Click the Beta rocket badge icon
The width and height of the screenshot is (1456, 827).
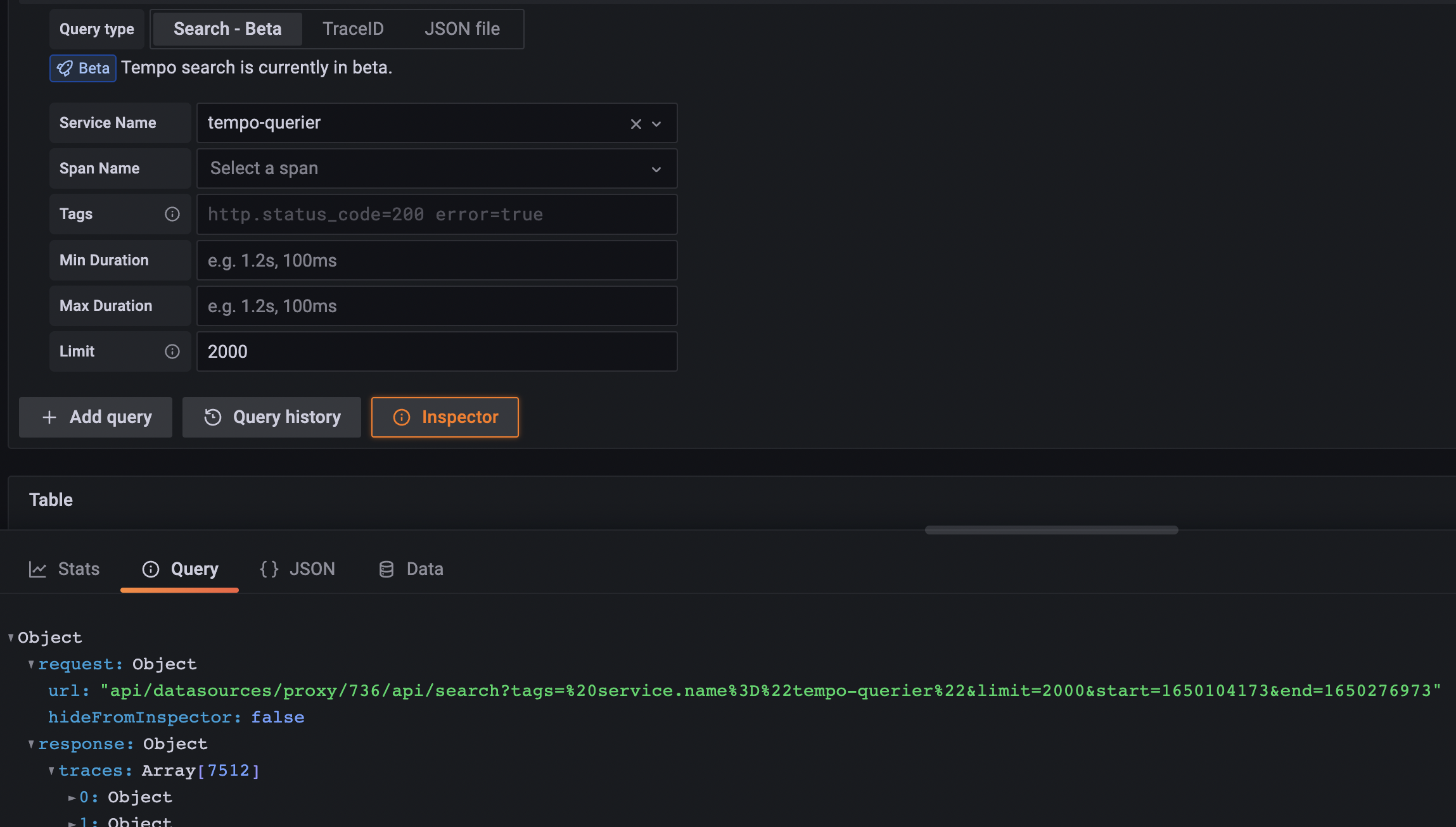pyautogui.click(x=65, y=68)
